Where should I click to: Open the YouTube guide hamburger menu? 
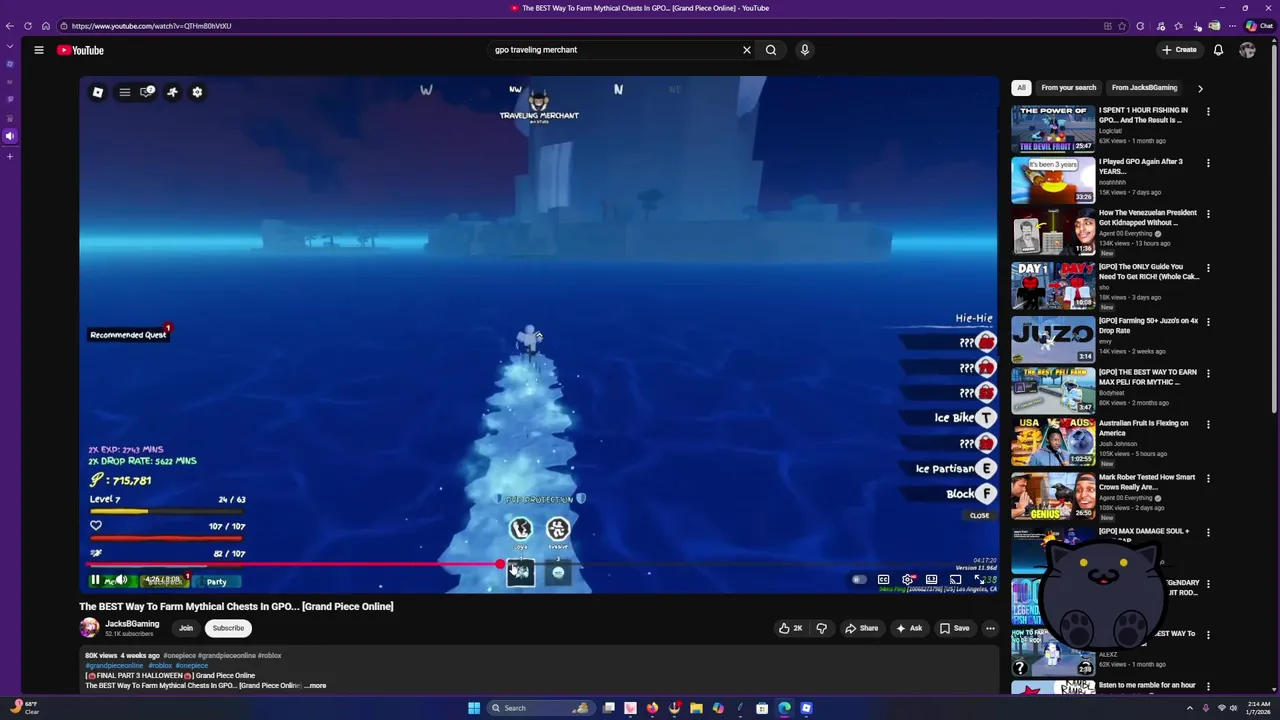[x=39, y=50]
